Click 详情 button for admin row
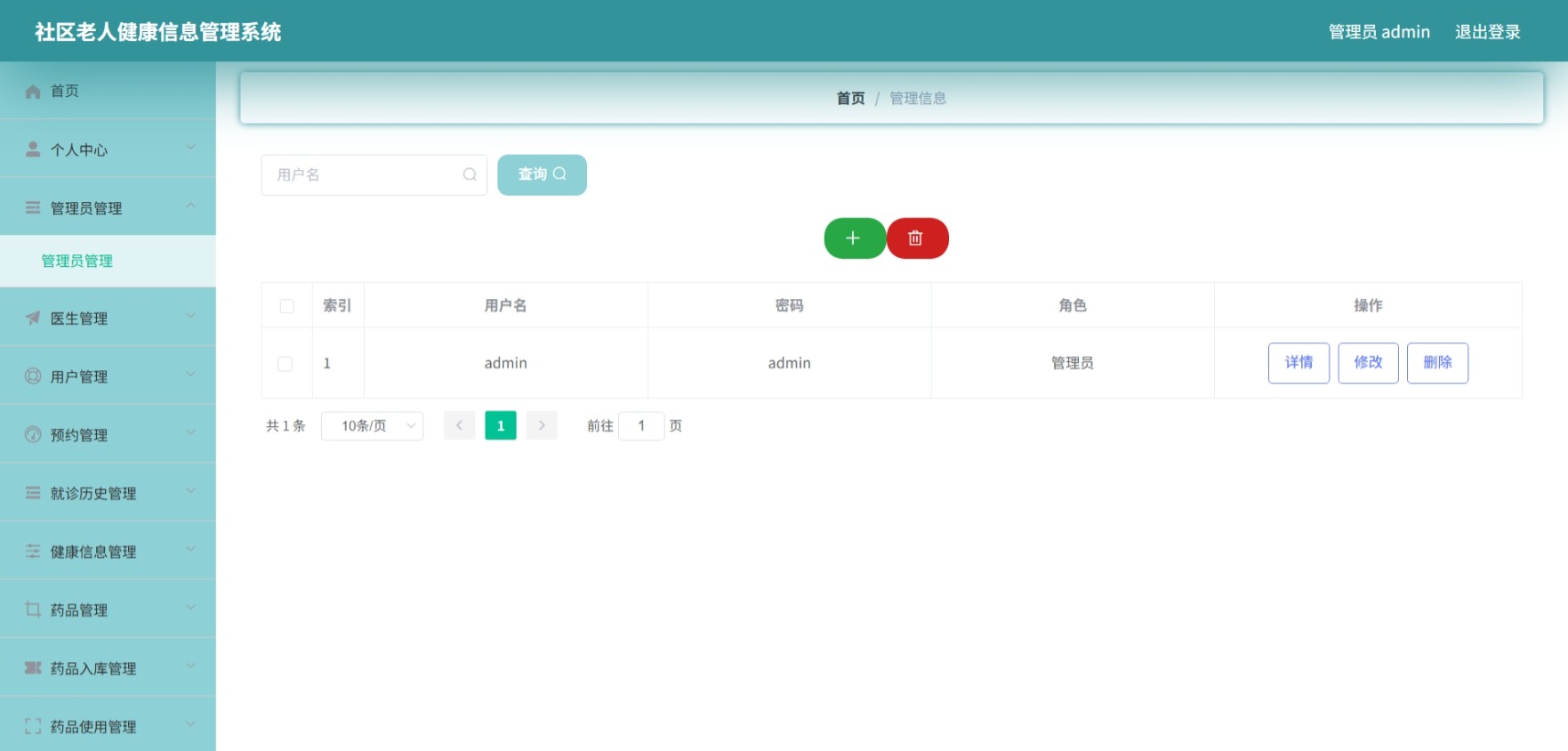 coord(1299,363)
